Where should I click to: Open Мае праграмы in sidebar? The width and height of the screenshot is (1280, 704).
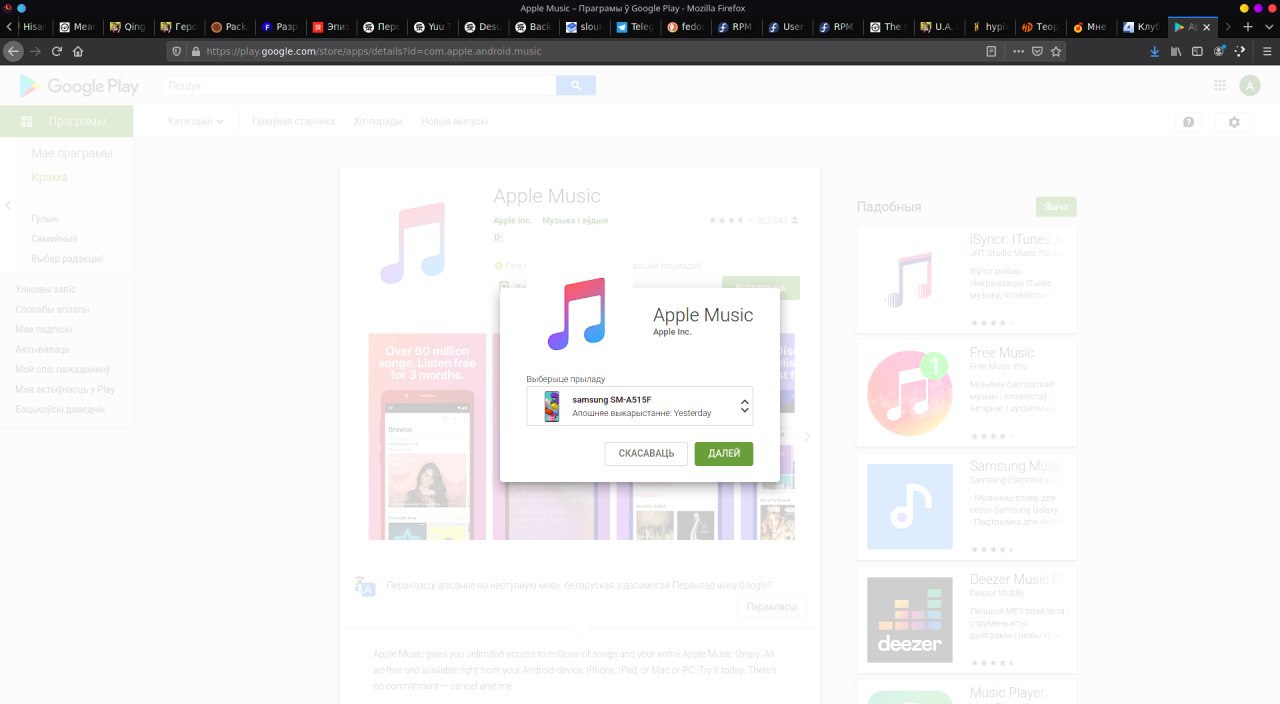coord(72,153)
